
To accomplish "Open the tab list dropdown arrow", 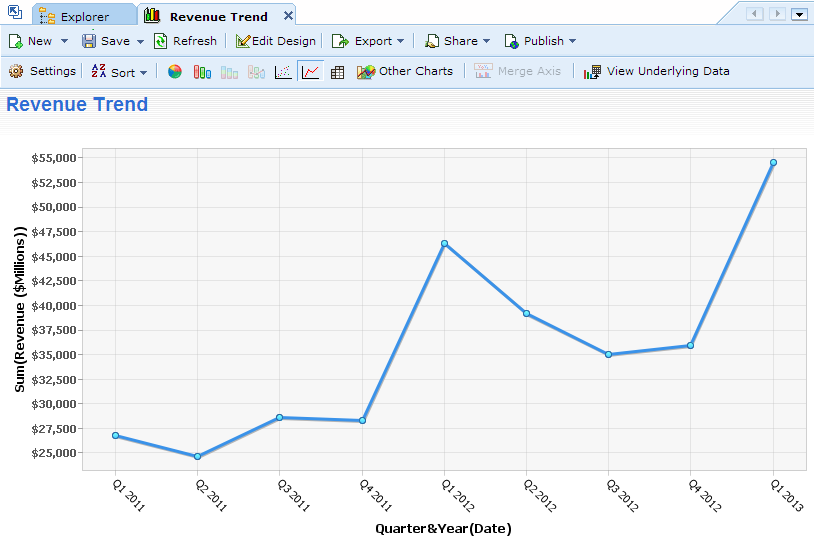I will tap(799, 14).
